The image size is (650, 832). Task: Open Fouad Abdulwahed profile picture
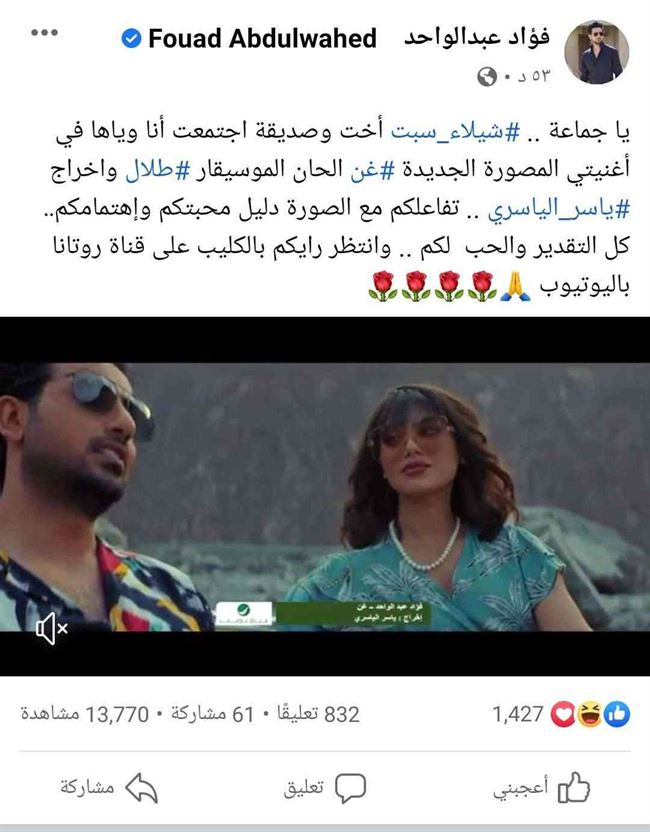(596, 52)
